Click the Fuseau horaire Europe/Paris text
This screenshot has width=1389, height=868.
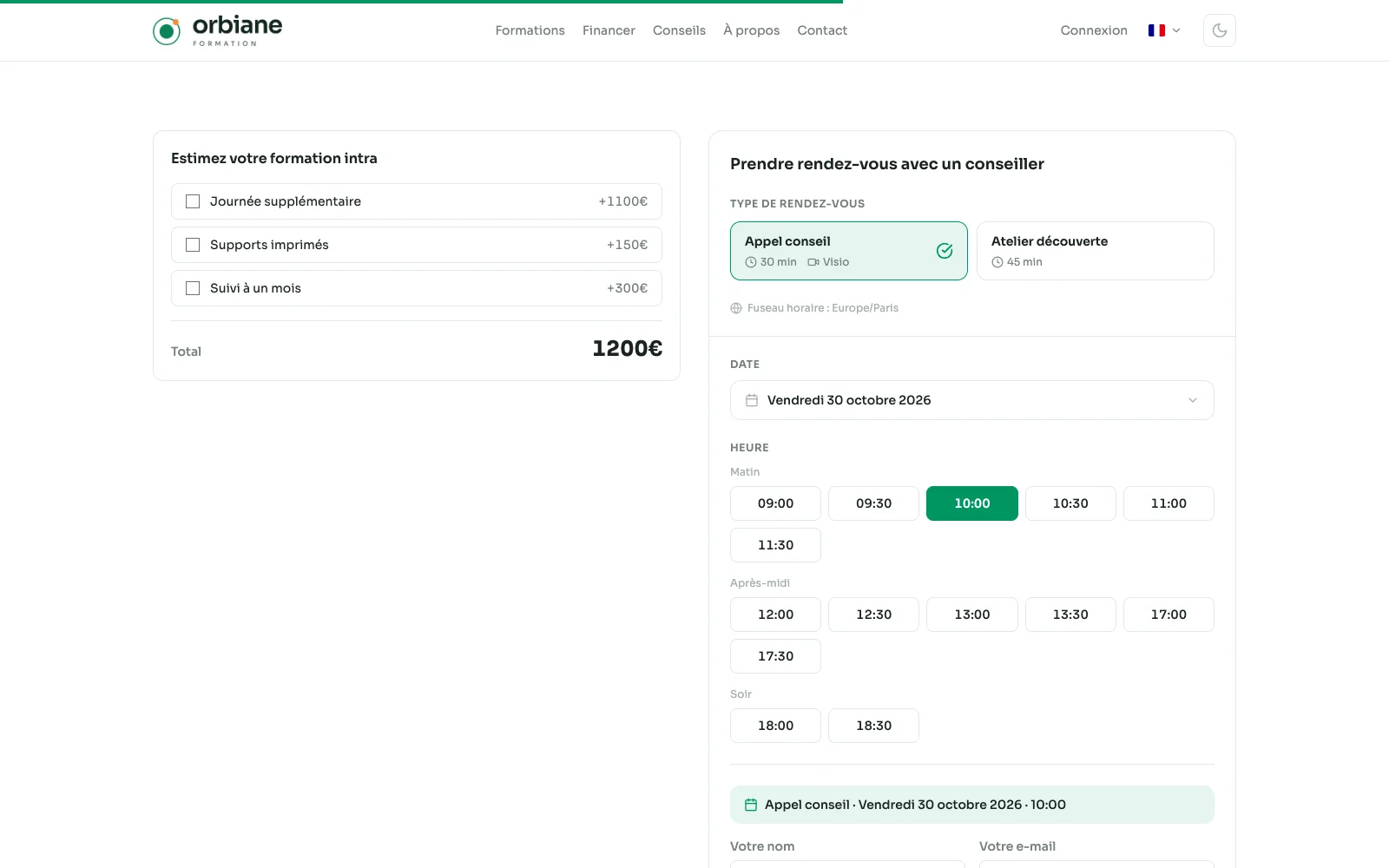point(822,308)
